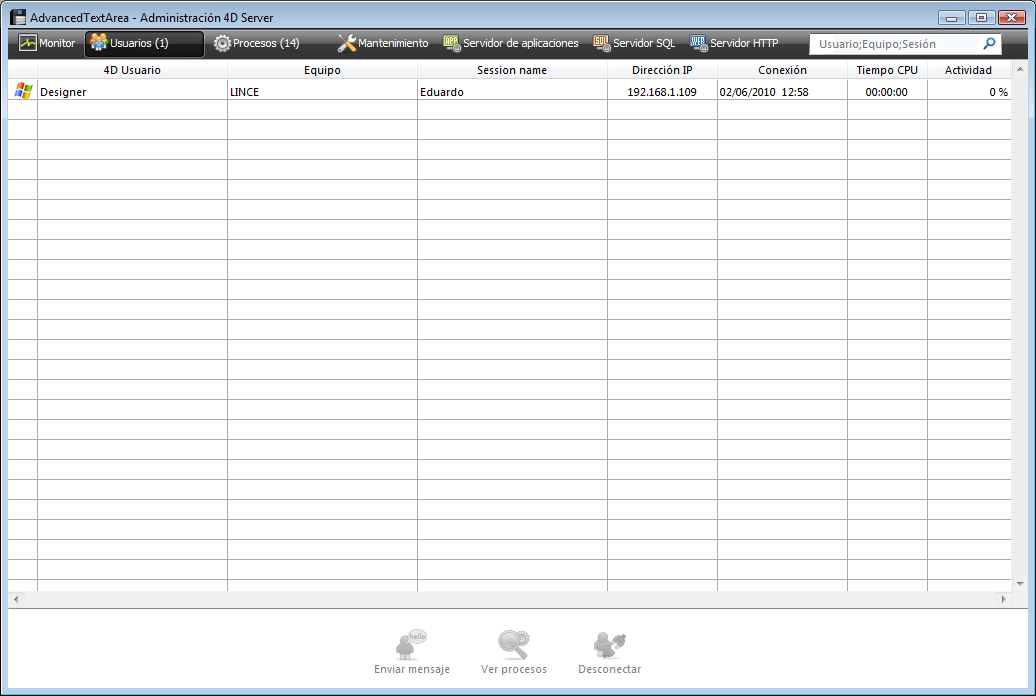The height and width of the screenshot is (696, 1036).
Task: Click the SQL server icon
Action: click(602, 43)
